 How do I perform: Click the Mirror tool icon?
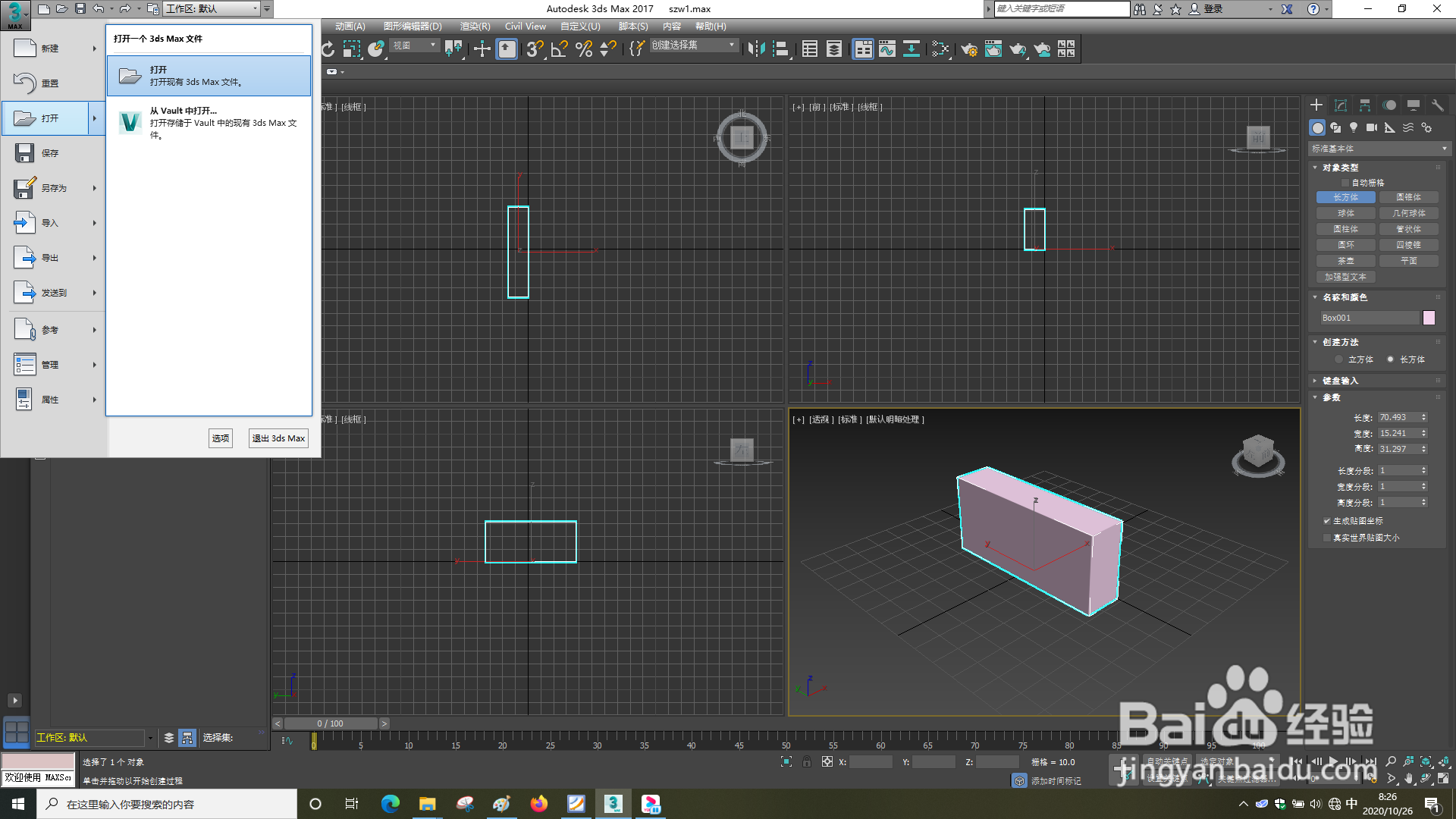pyautogui.click(x=755, y=49)
